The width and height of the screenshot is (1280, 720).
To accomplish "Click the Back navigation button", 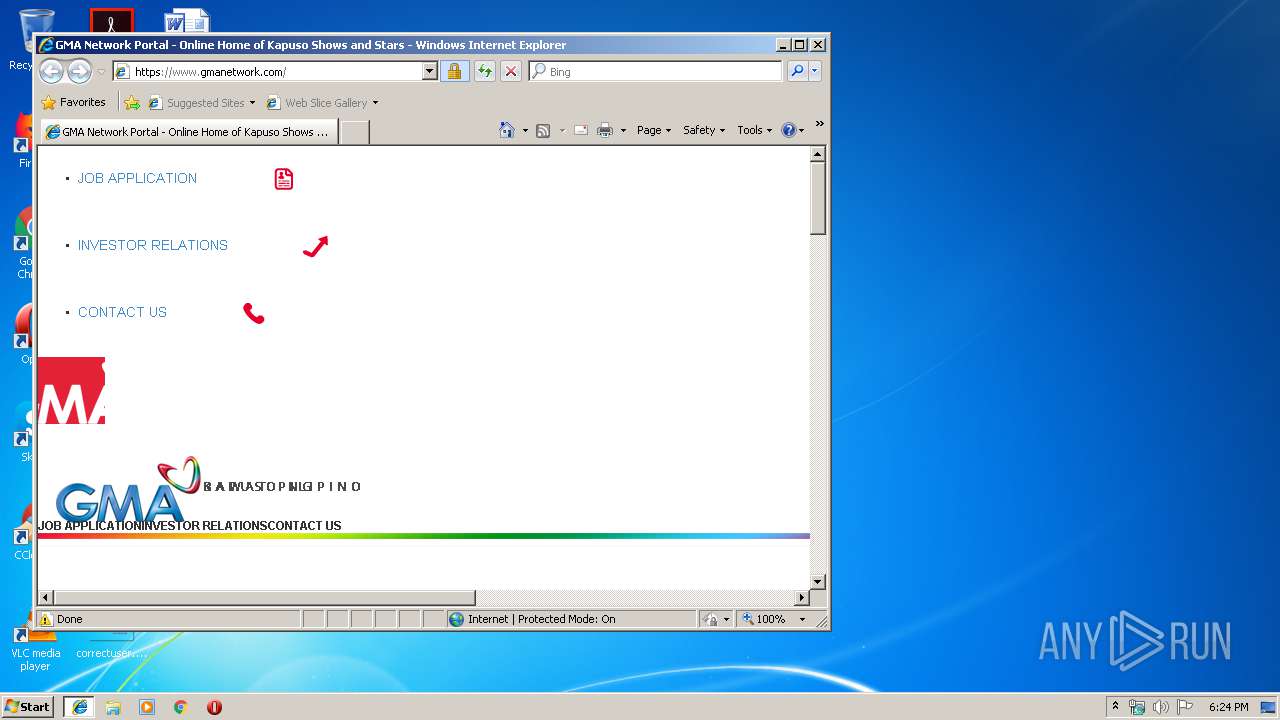I will (x=52, y=71).
